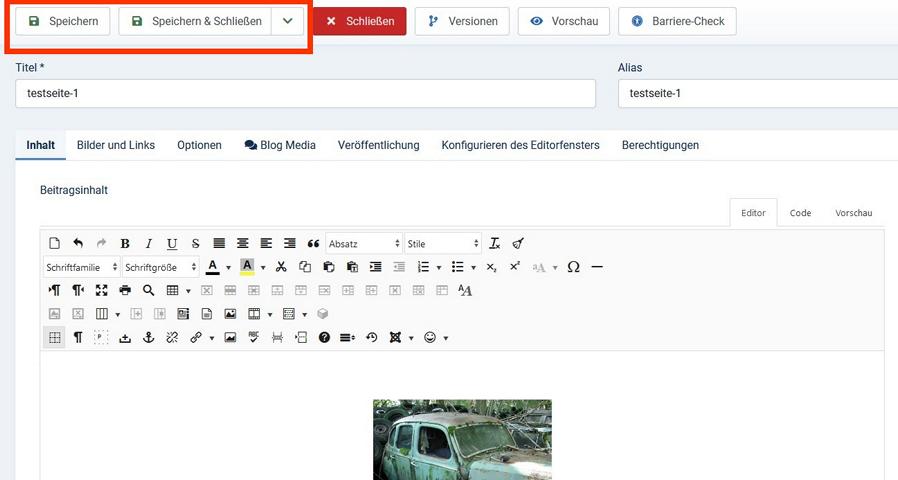Open the Absatz format dropdown

364,243
